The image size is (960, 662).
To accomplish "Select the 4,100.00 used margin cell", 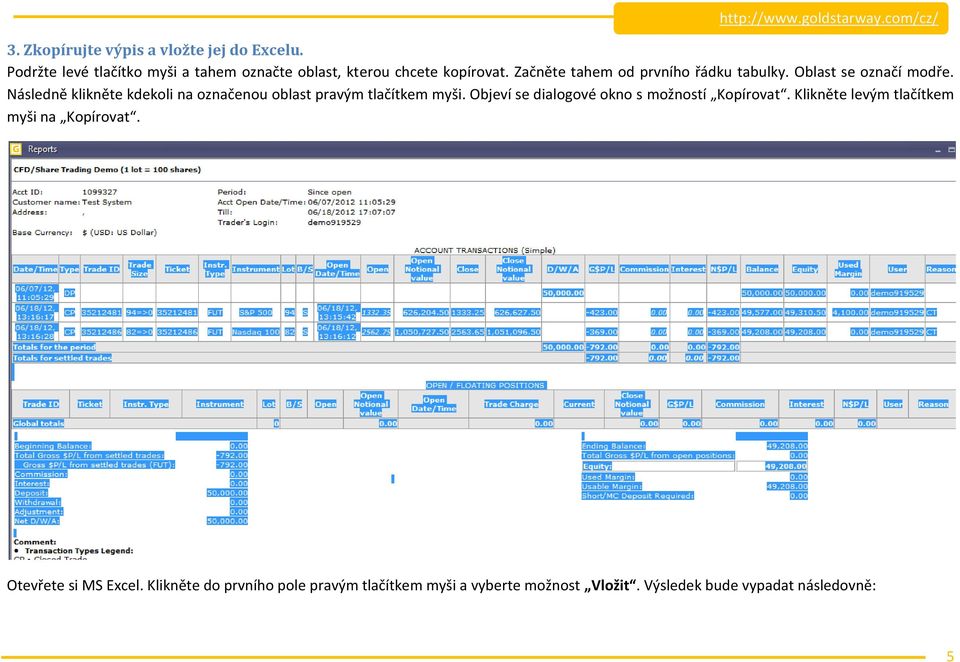I will pos(850,312).
